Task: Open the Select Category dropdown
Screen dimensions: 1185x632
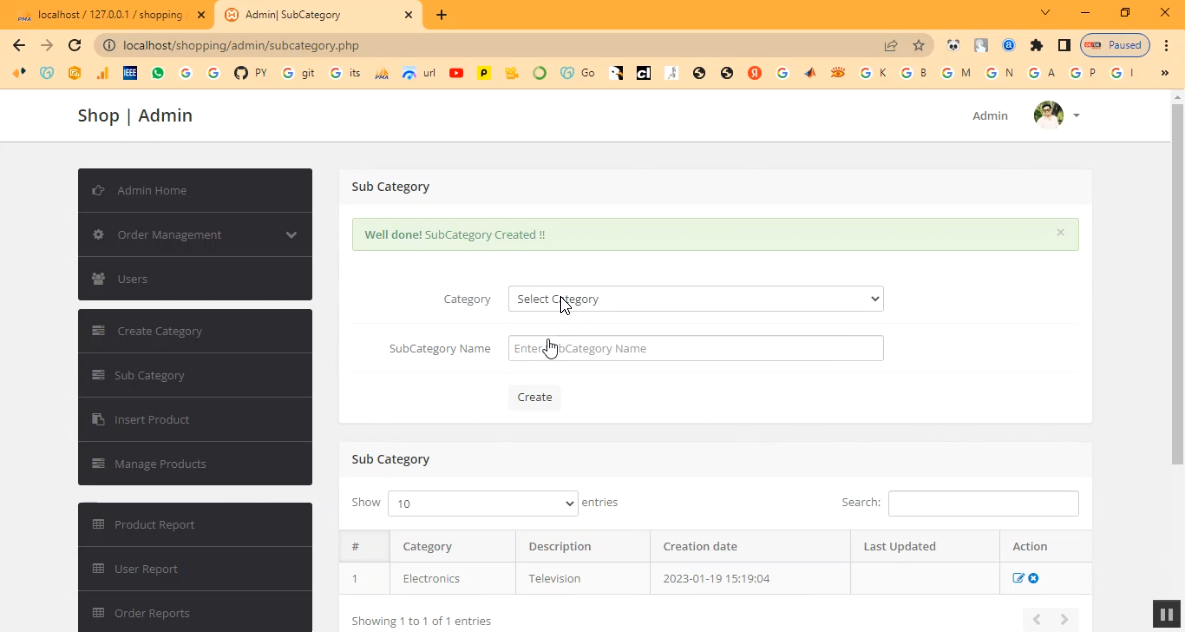Action: point(695,299)
